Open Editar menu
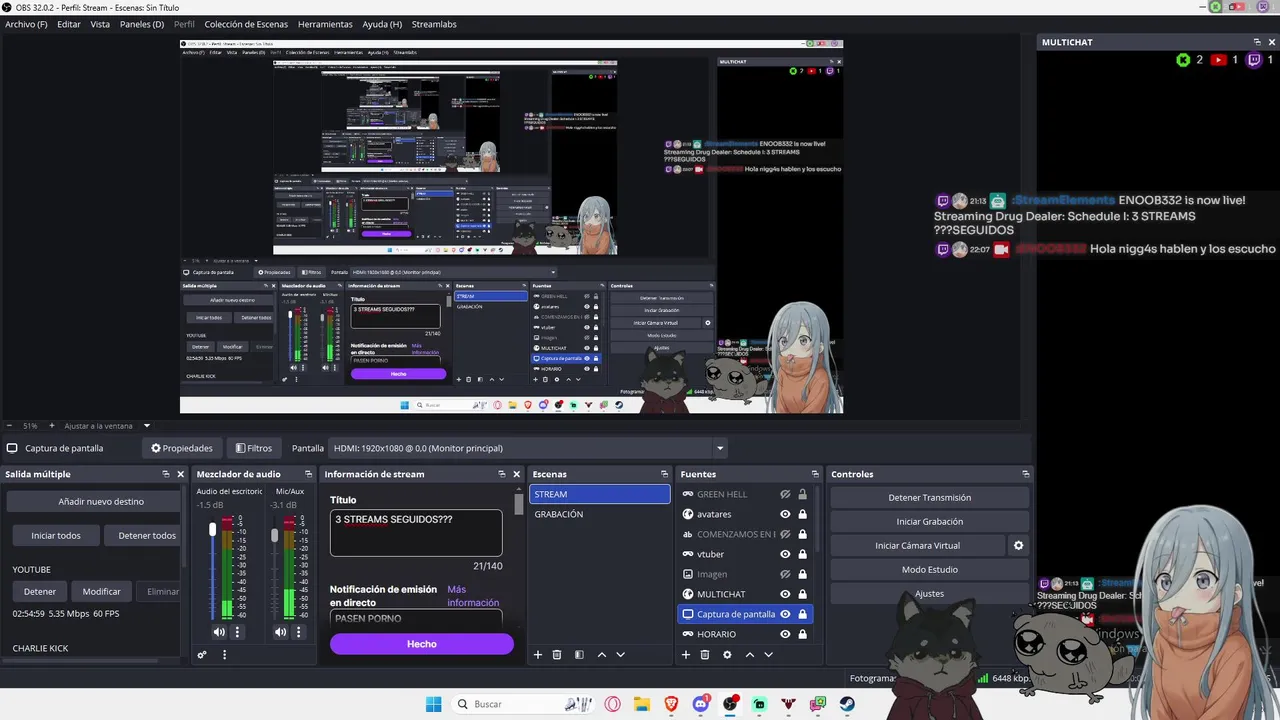This screenshot has width=1280, height=720. pyautogui.click(x=69, y=24)
